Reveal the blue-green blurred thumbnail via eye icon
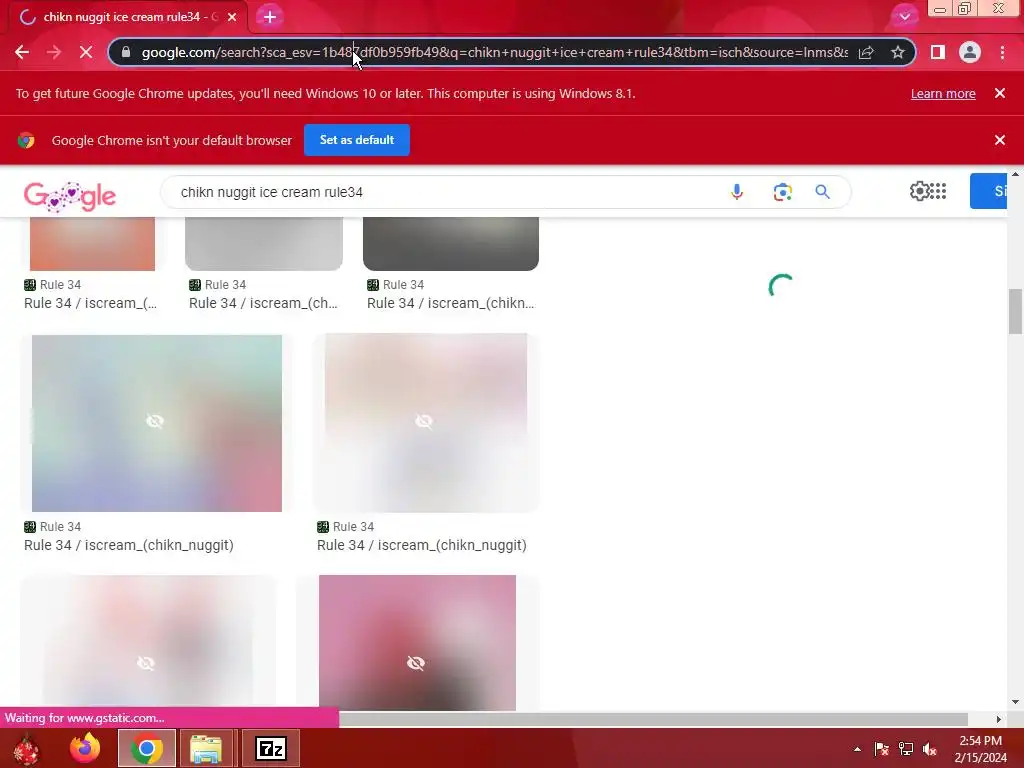Screen dimensions: 1024x768 pos(155,421)
